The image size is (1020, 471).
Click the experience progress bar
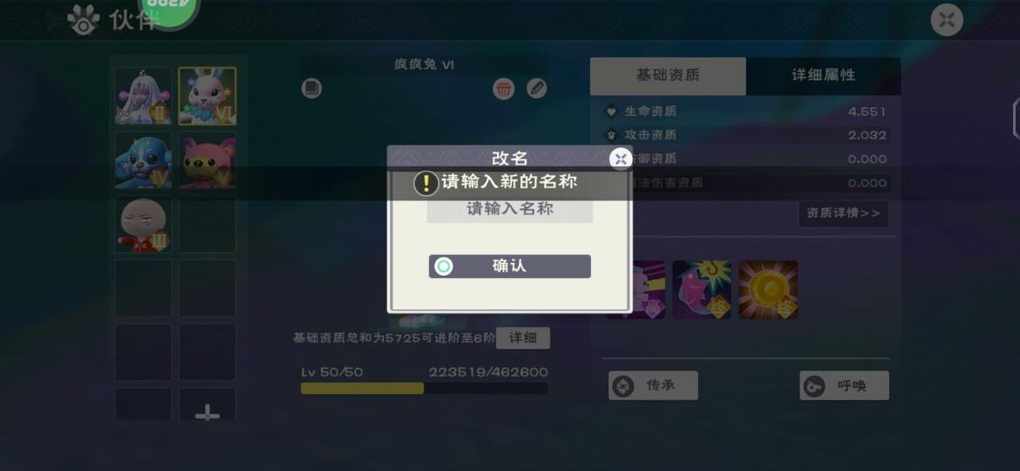point(424,388)
